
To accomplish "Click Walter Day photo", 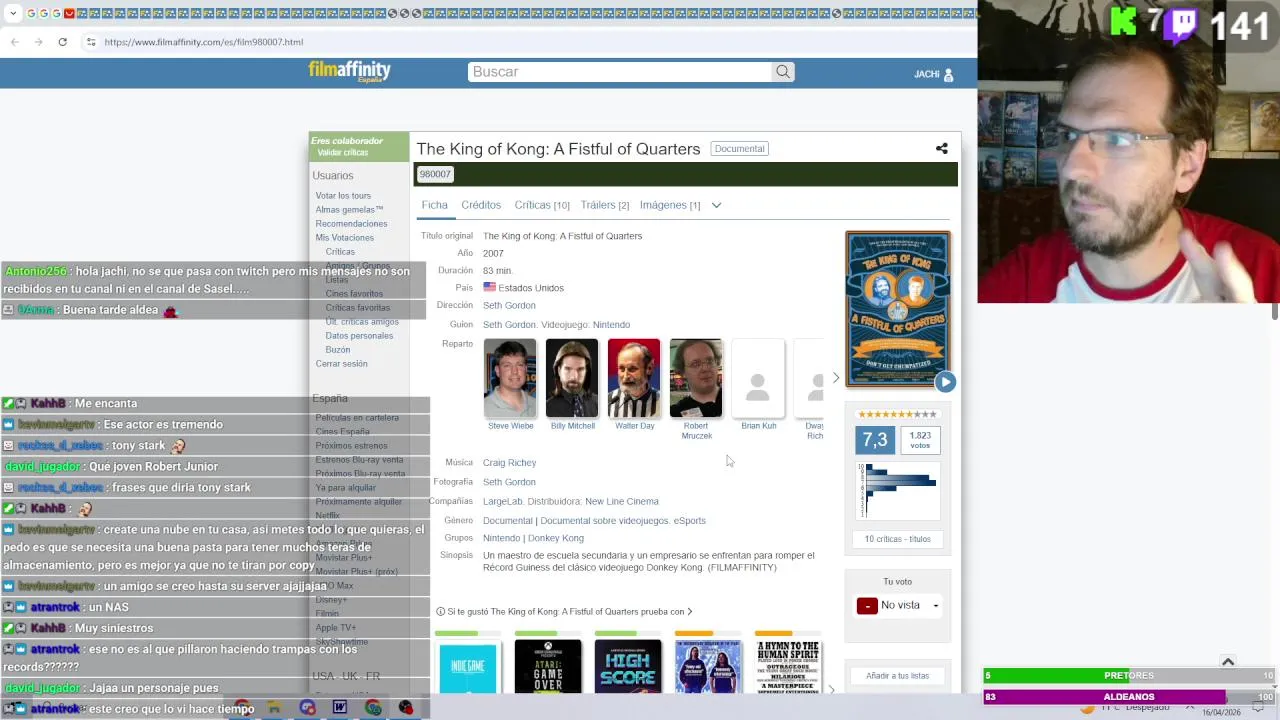I will (x=634, y=378).
